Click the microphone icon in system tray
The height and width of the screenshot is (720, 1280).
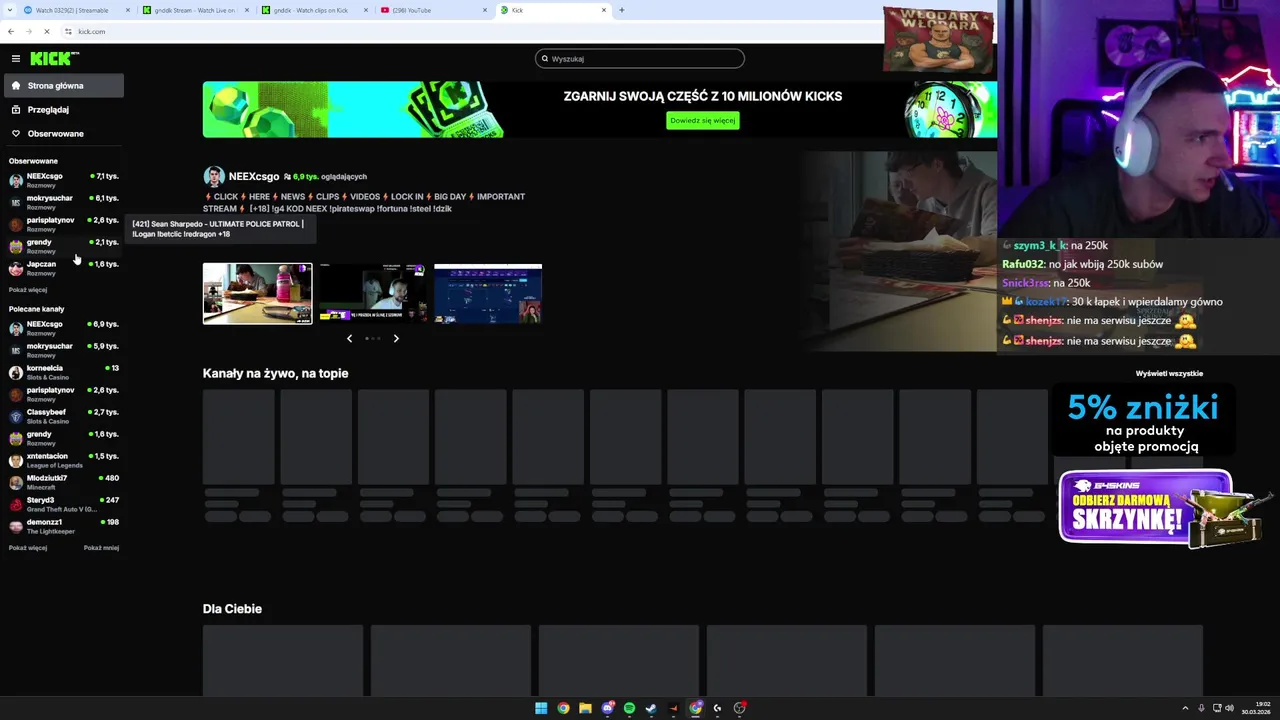pos(1201,708)
